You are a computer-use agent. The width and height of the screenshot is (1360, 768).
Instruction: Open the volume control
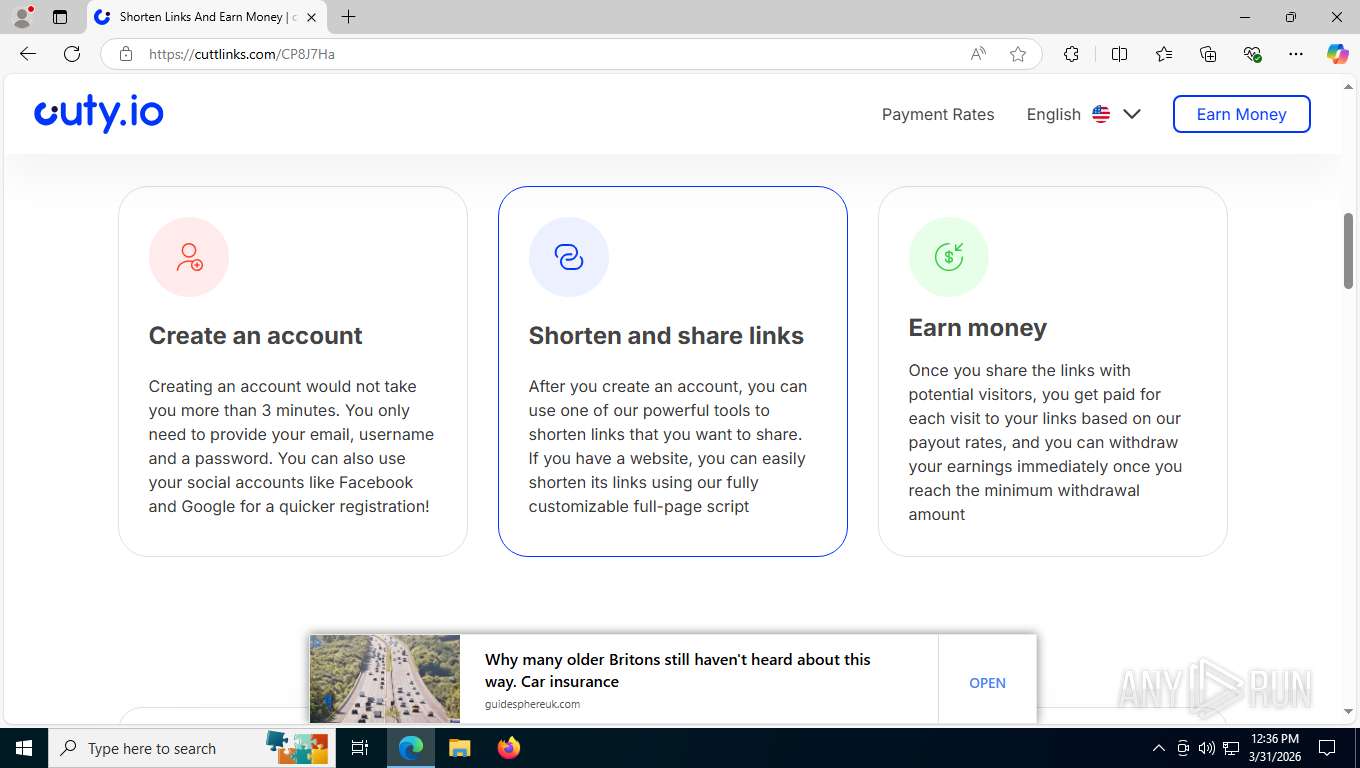click(x=1207, y=748)
